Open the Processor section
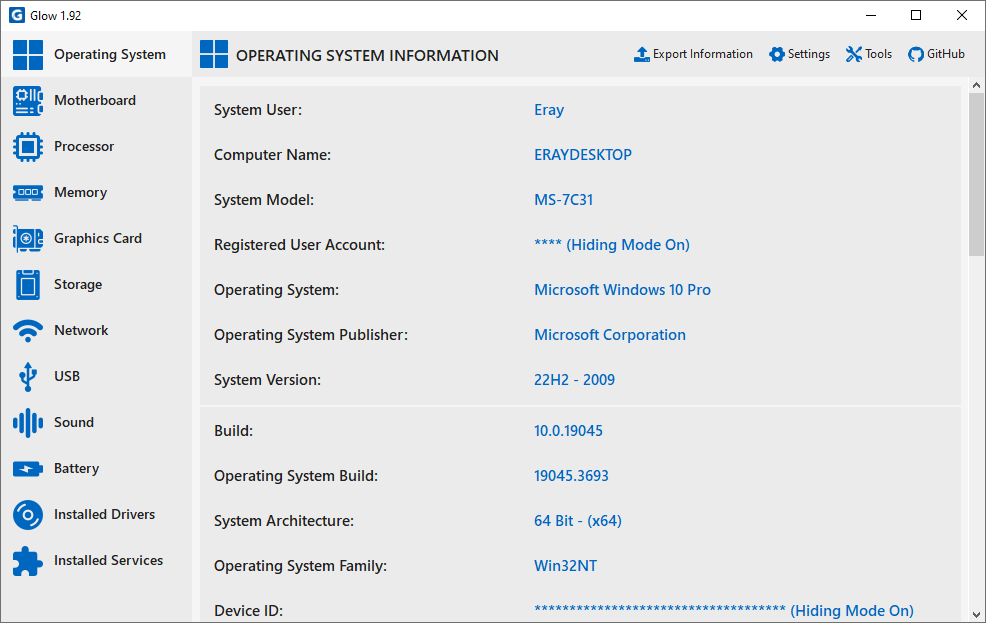Viewport: 986px width, 623px height. pyautogui.click(x=96, y=146)
